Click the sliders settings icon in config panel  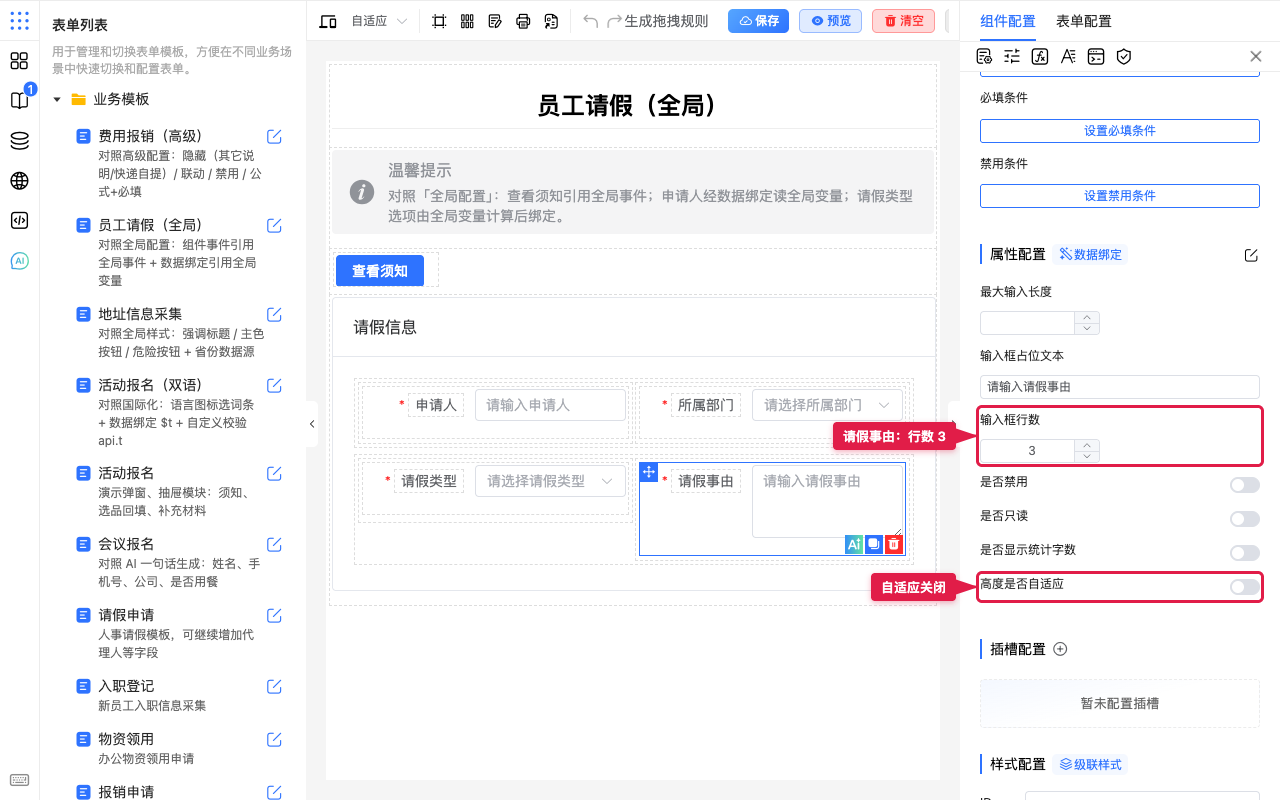(1012, 57)
